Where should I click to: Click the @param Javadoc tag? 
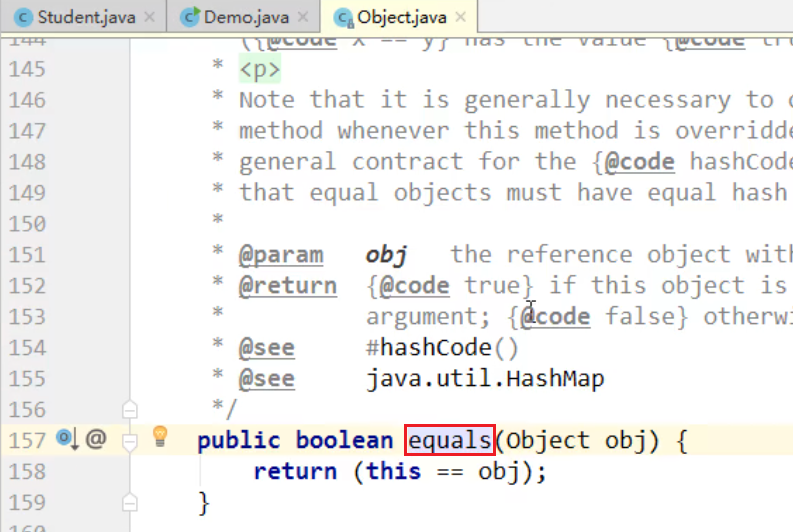click(x=281, y=255)
